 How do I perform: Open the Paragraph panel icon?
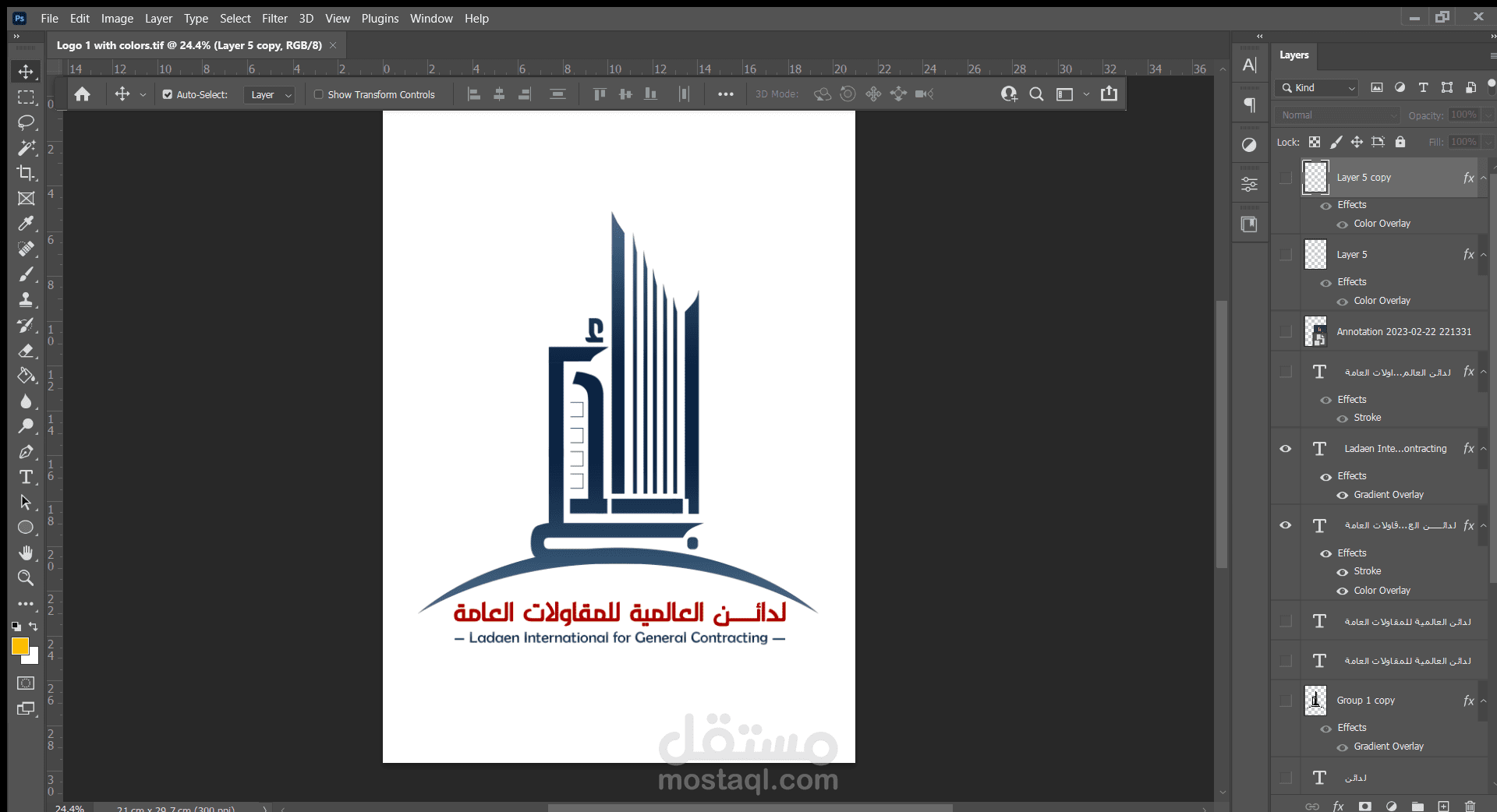(x=1250, y=104)
